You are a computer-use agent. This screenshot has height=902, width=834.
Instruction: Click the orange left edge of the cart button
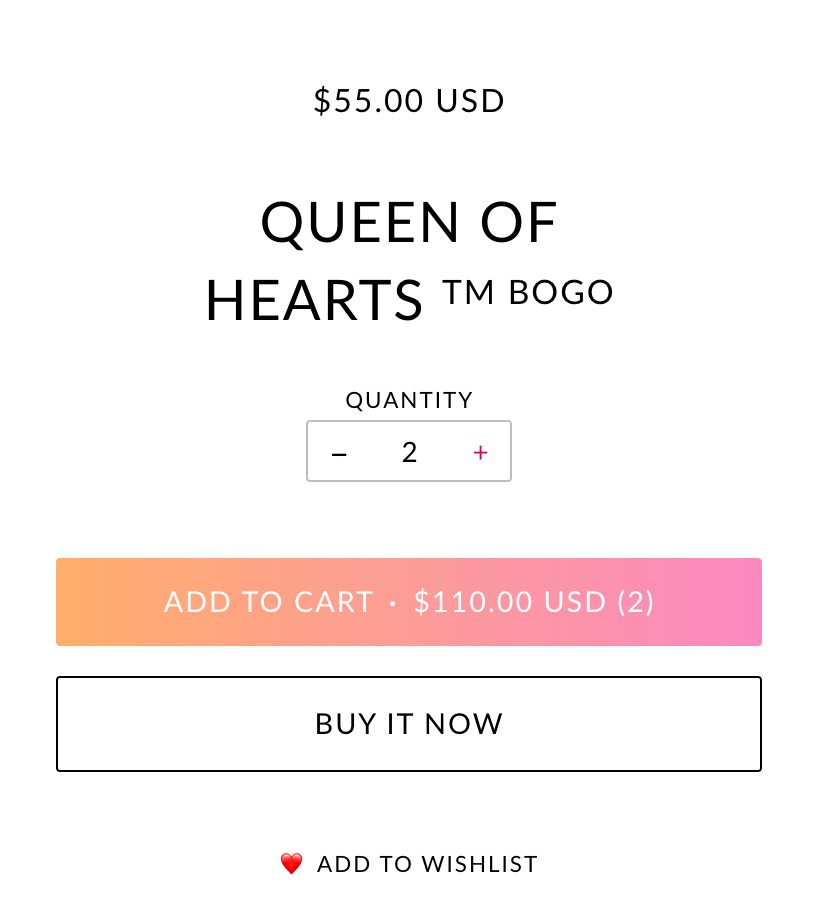pyautogui.click(x=74, y=602)
